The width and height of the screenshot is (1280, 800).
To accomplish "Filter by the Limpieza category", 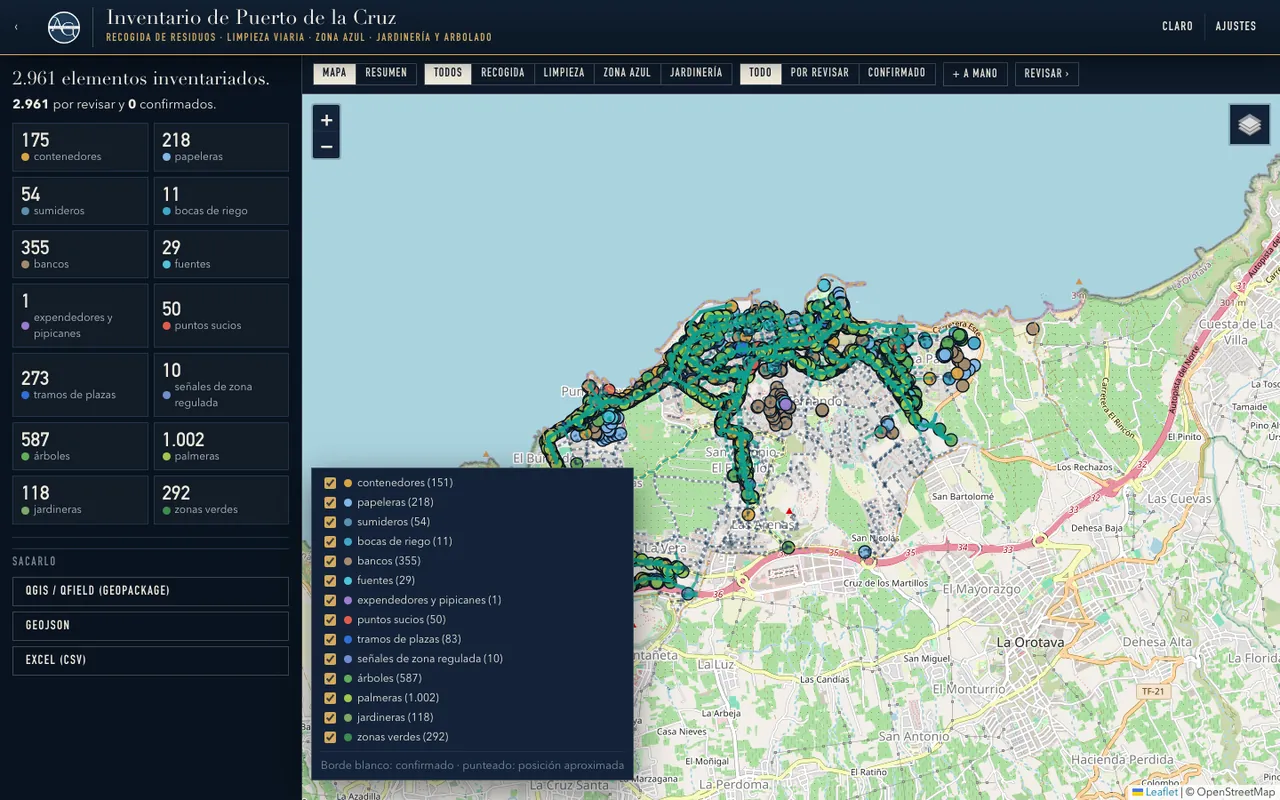I will click(x=564, y=73).
